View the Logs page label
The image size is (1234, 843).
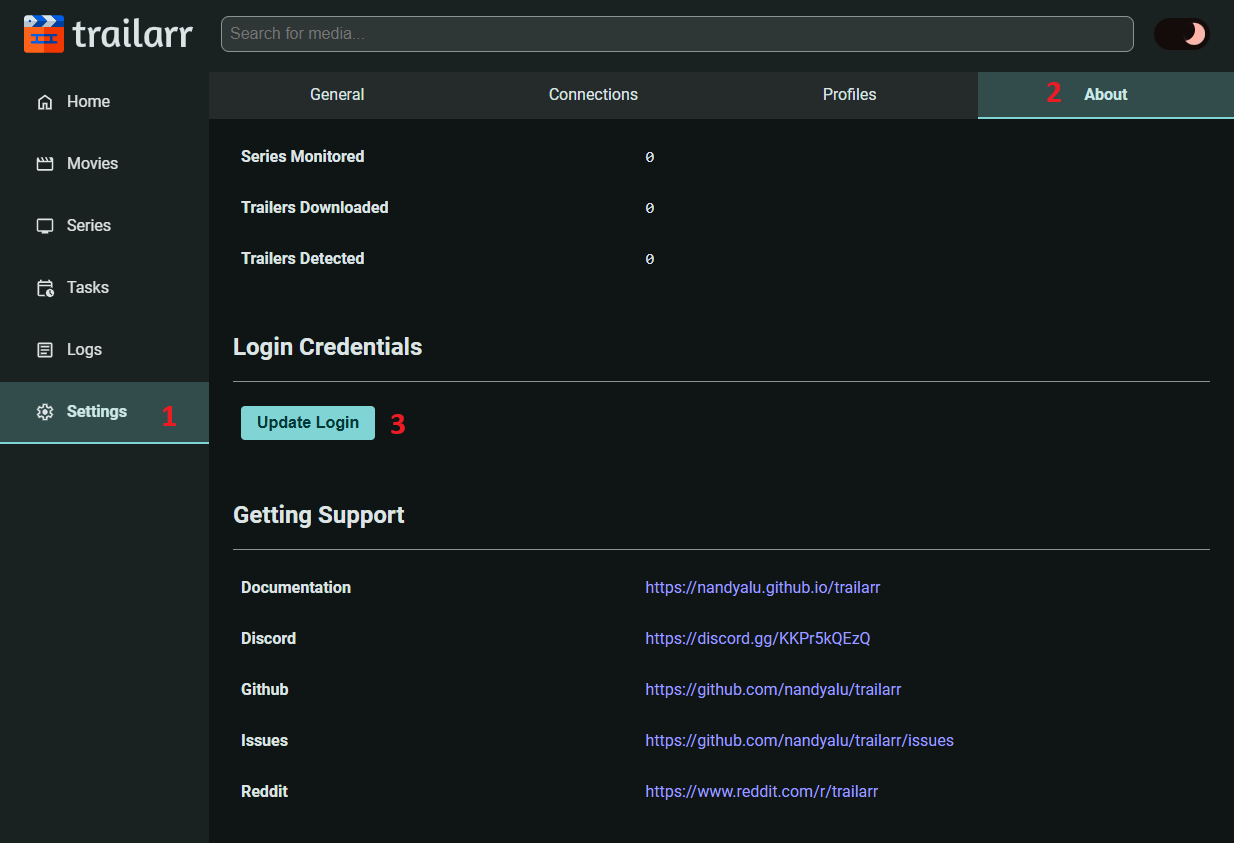(x=84, y=350)
